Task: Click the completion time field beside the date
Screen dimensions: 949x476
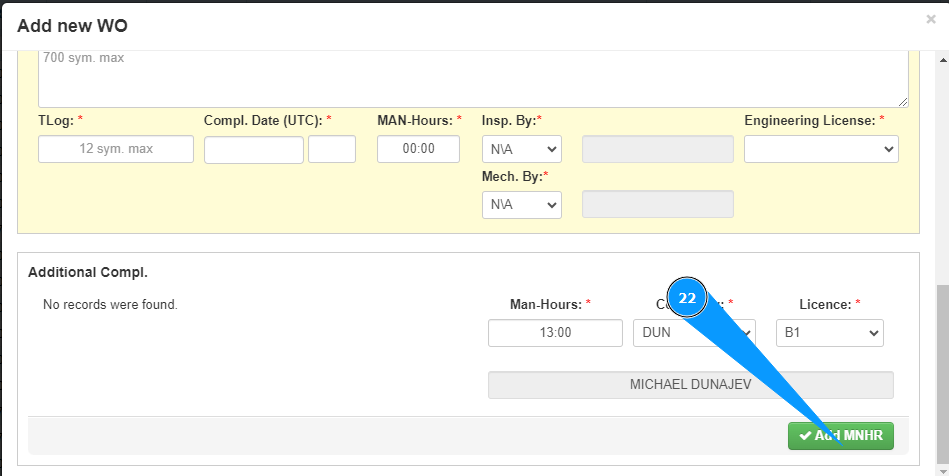Action: (x=332, y=150)
